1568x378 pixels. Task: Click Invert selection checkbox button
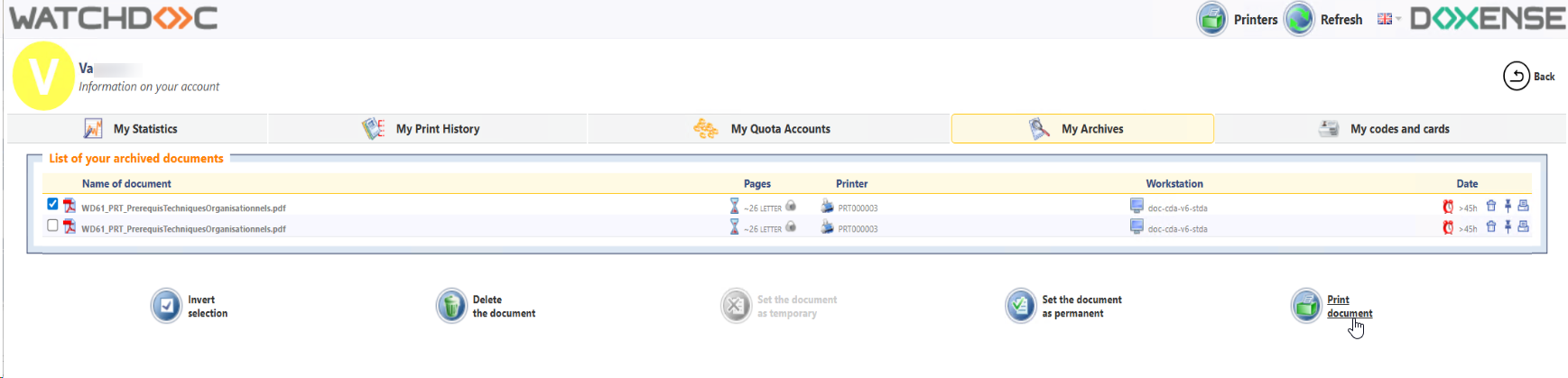pos(166,307)
